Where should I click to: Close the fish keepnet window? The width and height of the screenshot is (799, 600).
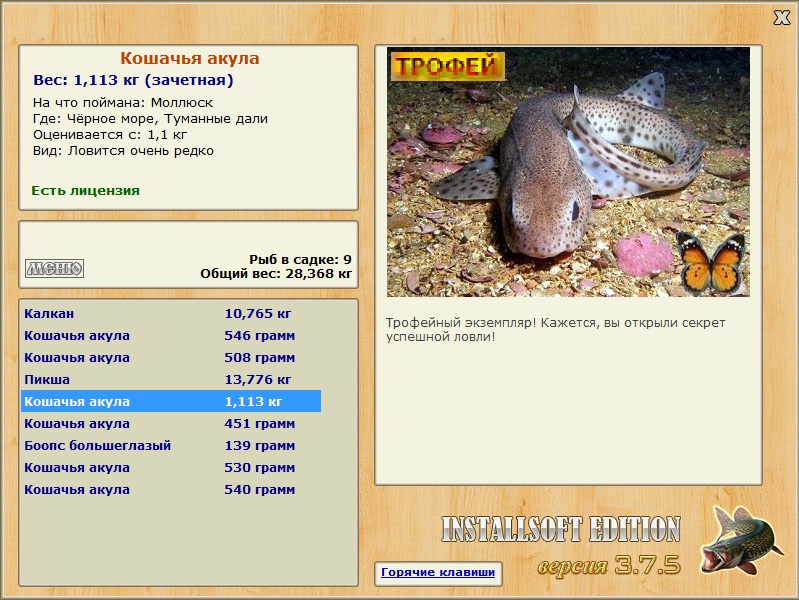(x=782, y=18)
